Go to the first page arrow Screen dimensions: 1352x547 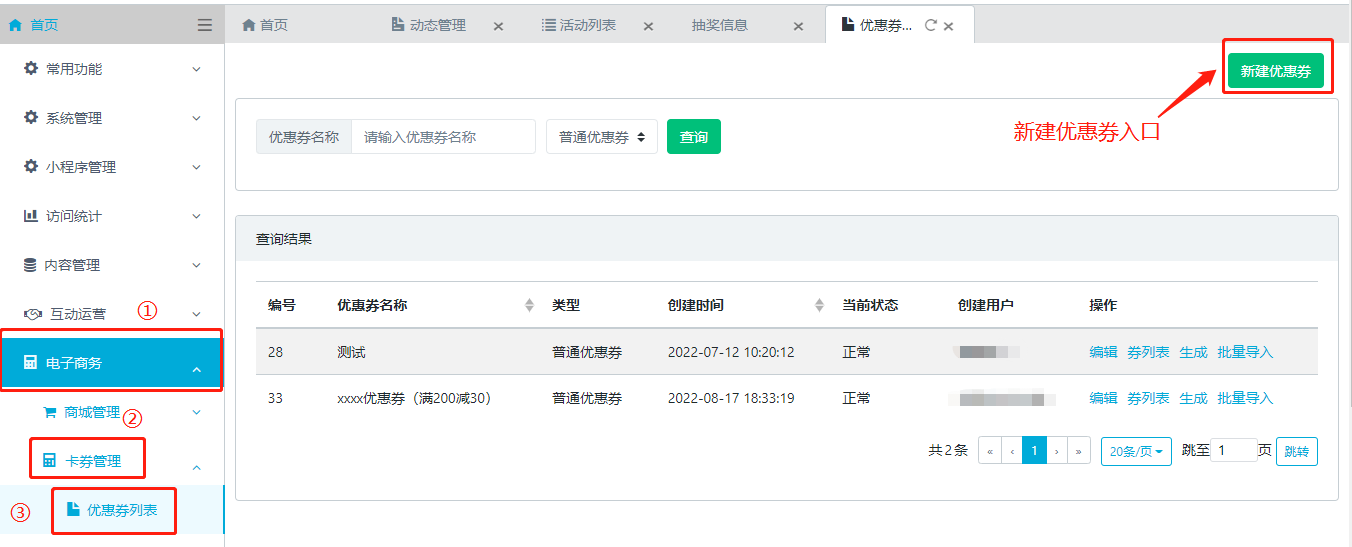coord(990,451)
